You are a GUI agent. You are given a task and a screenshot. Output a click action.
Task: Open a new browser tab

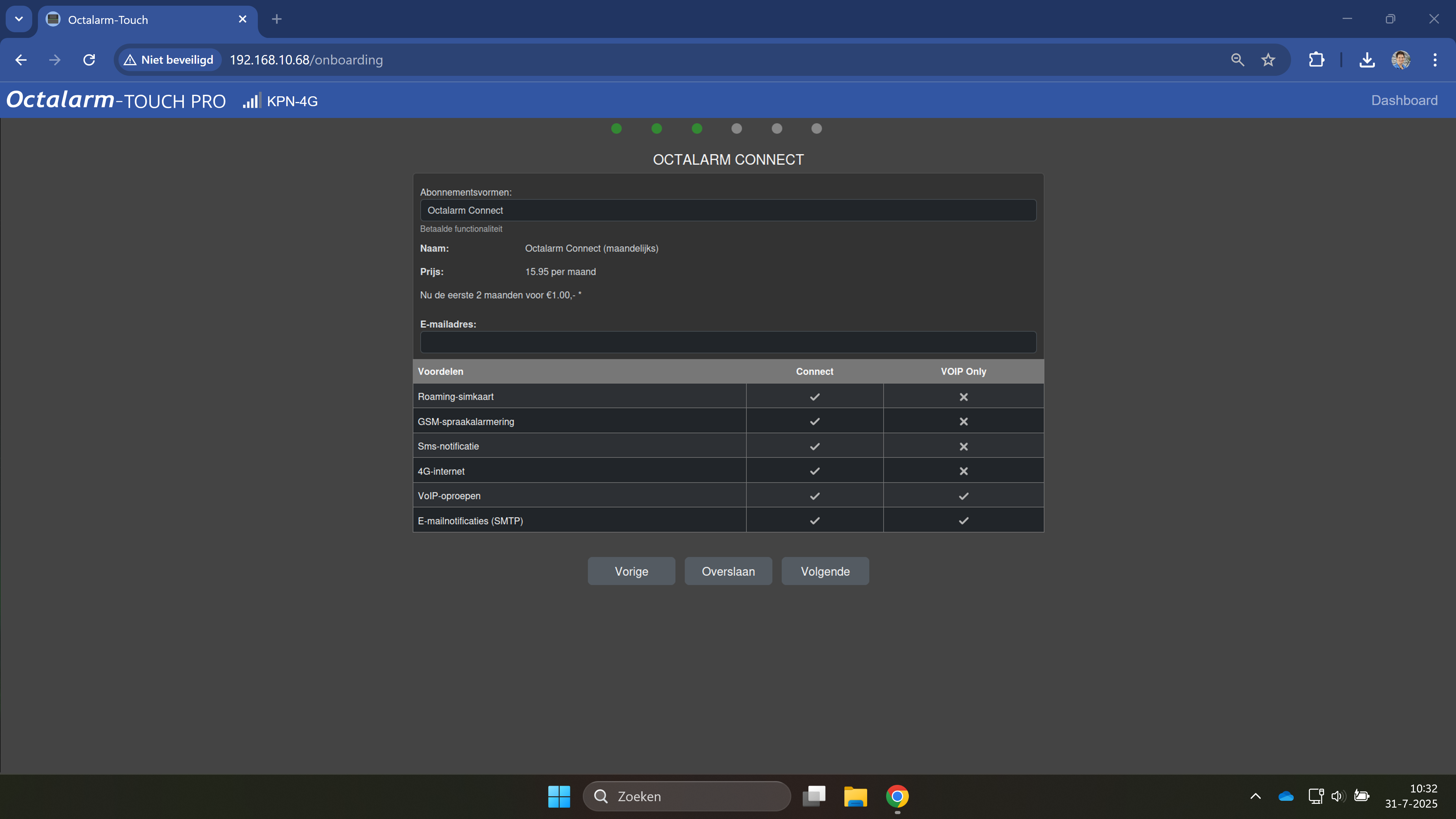276,19
